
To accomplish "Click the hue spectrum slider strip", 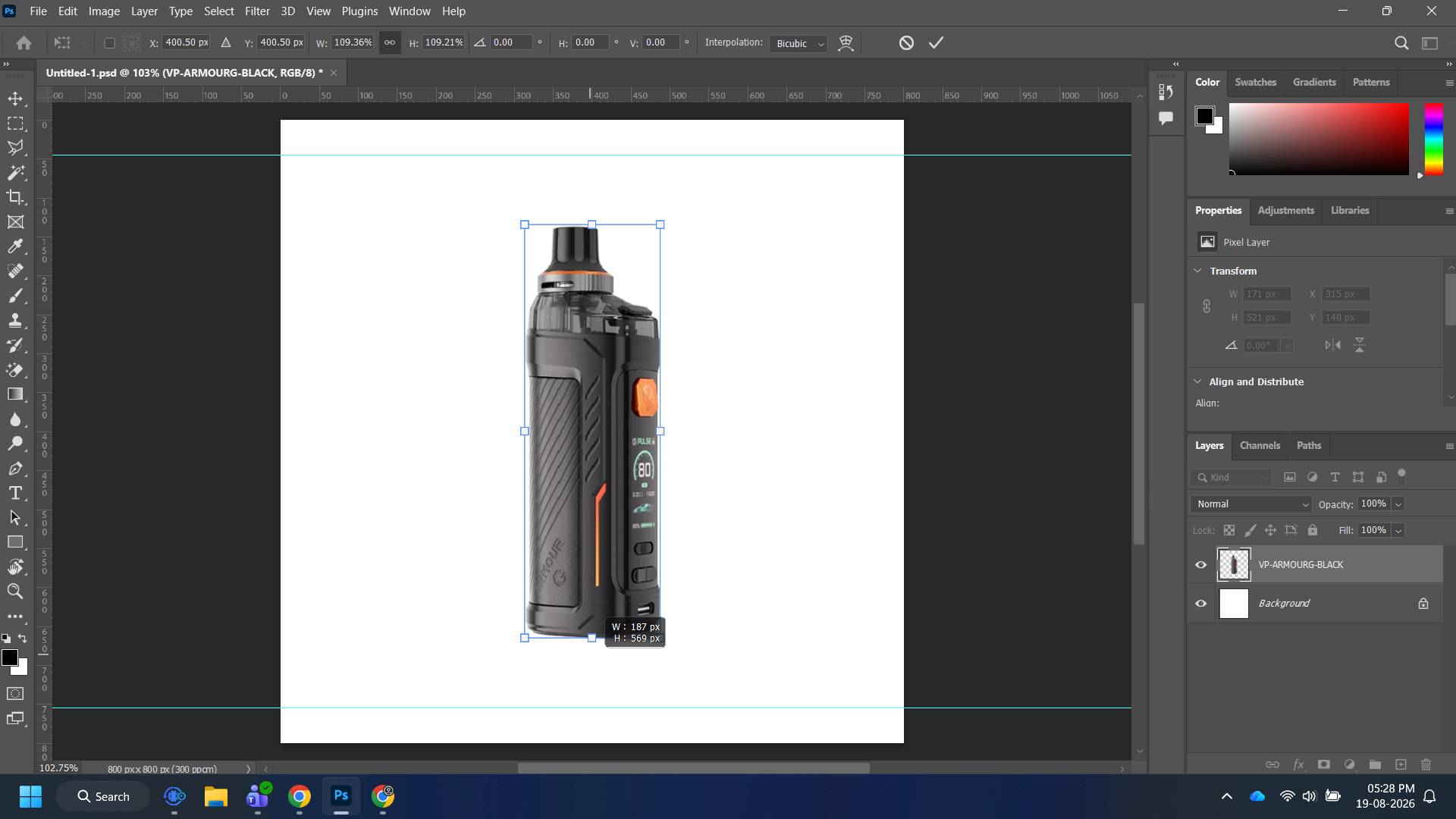I will pos(1433,140).
